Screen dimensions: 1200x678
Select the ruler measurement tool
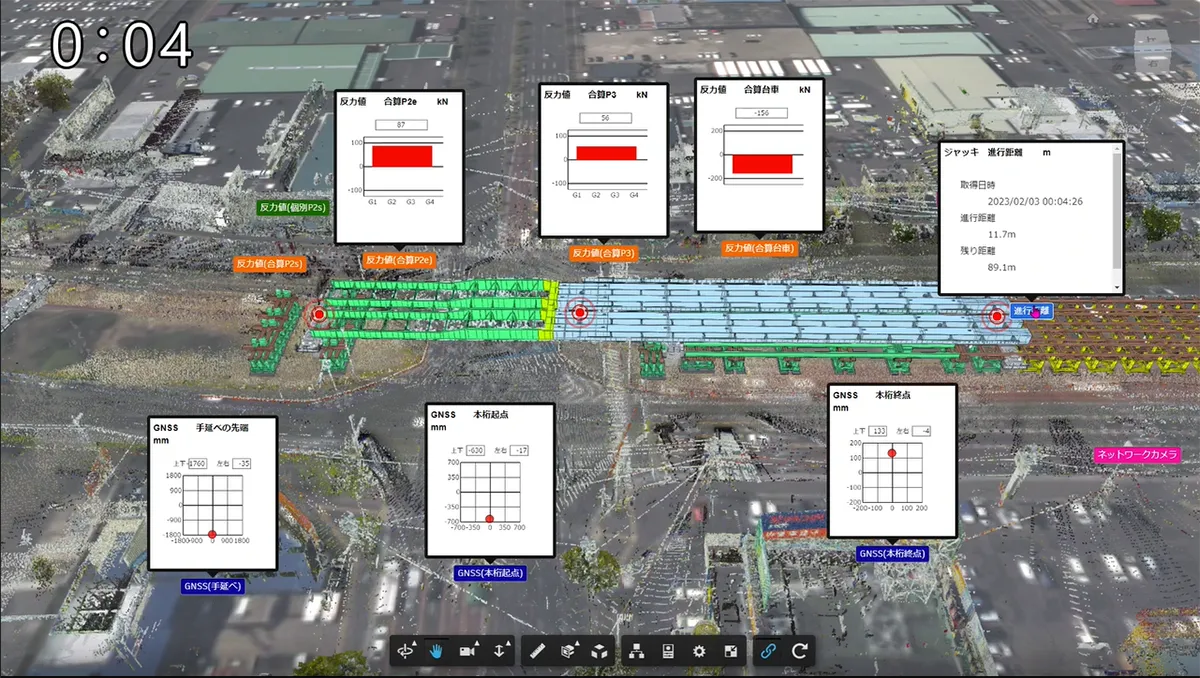point(537,651)
